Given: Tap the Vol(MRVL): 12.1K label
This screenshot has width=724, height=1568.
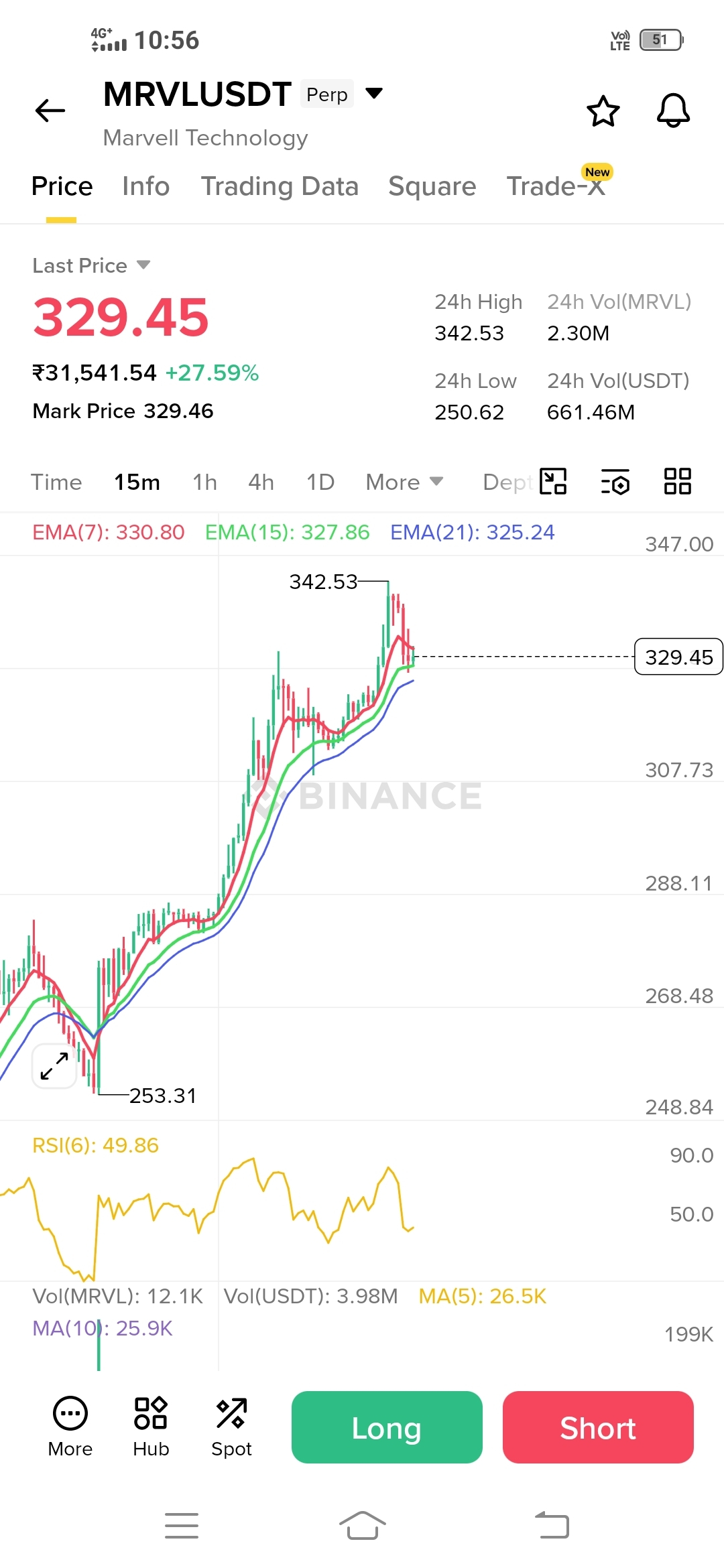Looking at the screenshot, I should [117, 1296].
